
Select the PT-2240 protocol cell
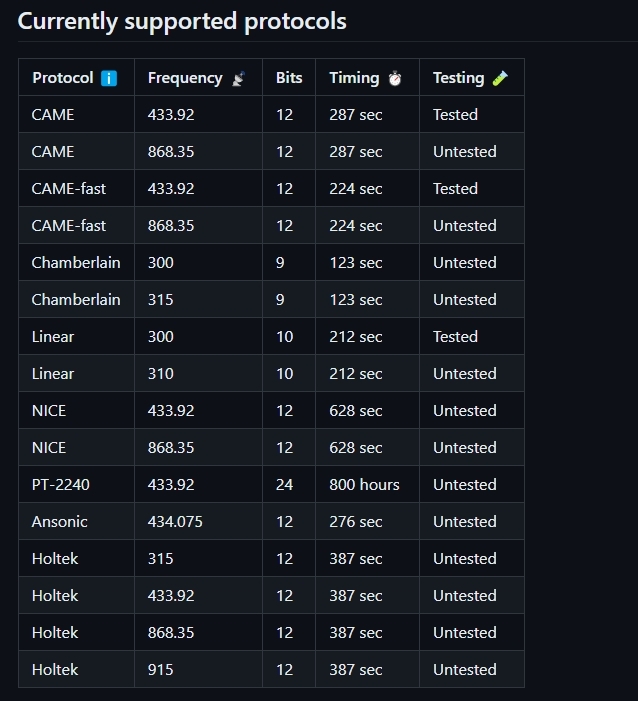[x=76, y=484]
